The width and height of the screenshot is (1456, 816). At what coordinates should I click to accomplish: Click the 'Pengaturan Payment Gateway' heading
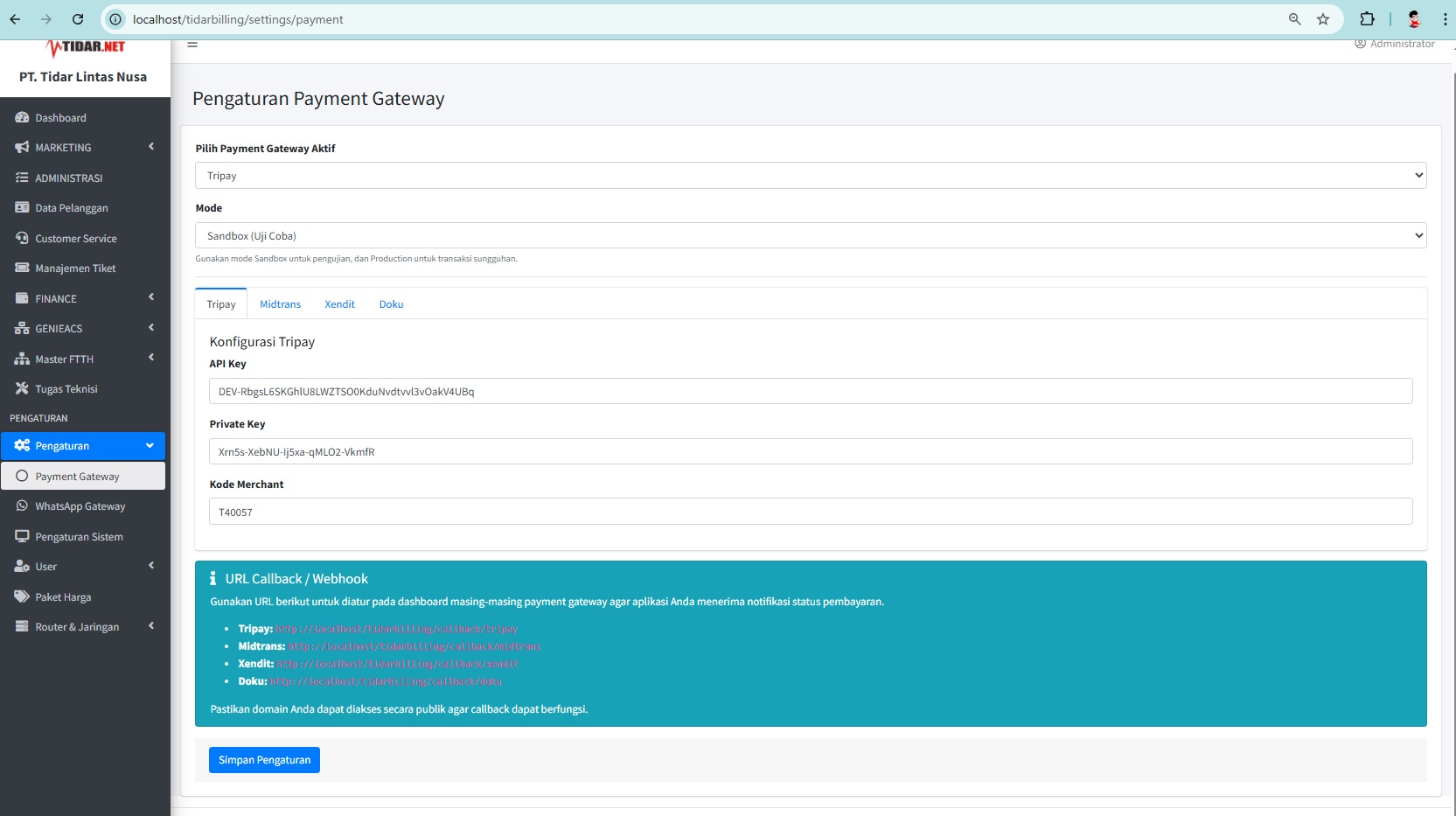tap(318, 99)
